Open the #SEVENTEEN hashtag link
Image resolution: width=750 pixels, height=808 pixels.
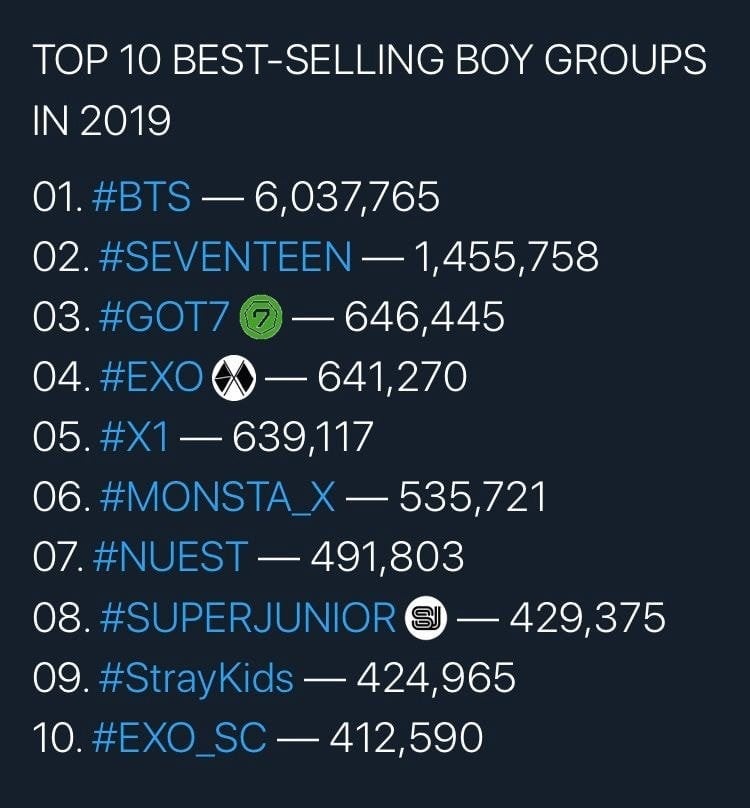point(225,257)
